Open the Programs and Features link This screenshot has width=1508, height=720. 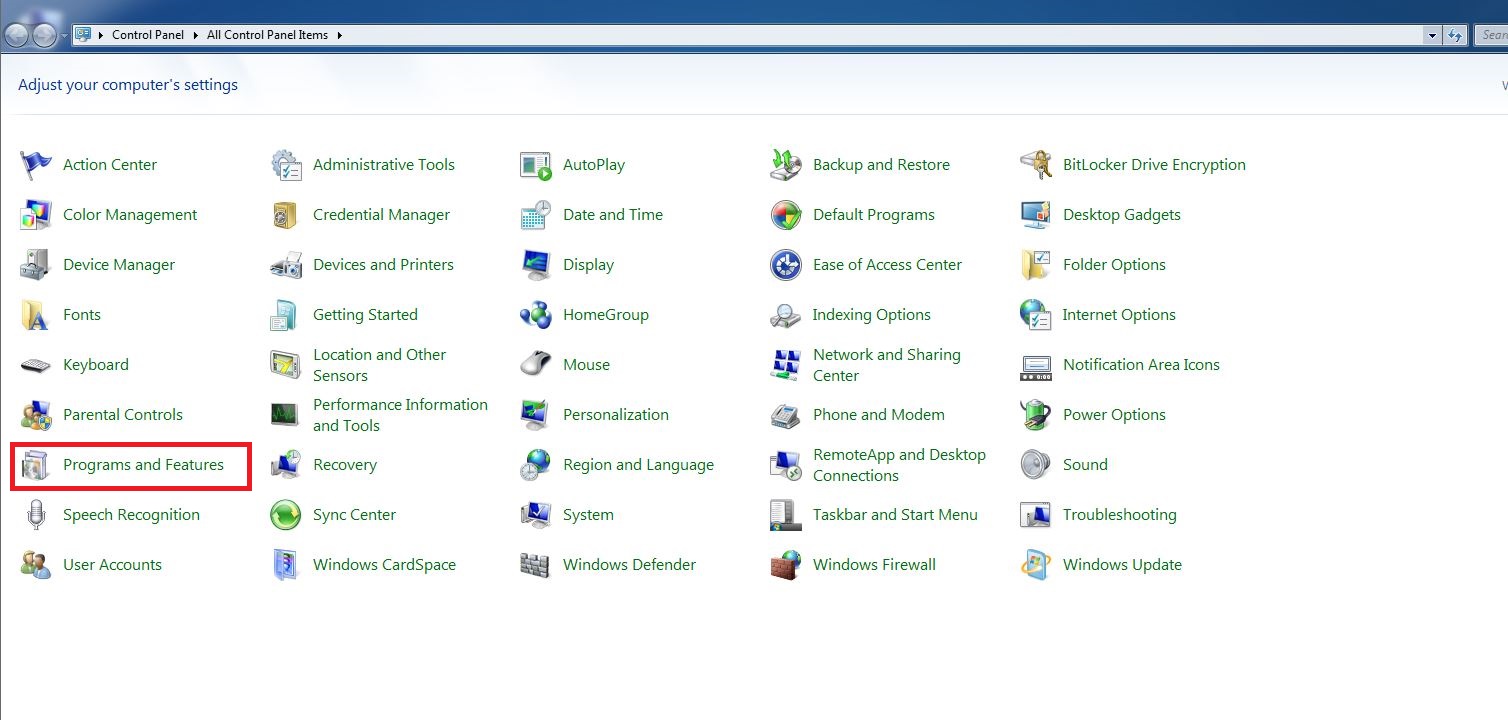[143, 465]
